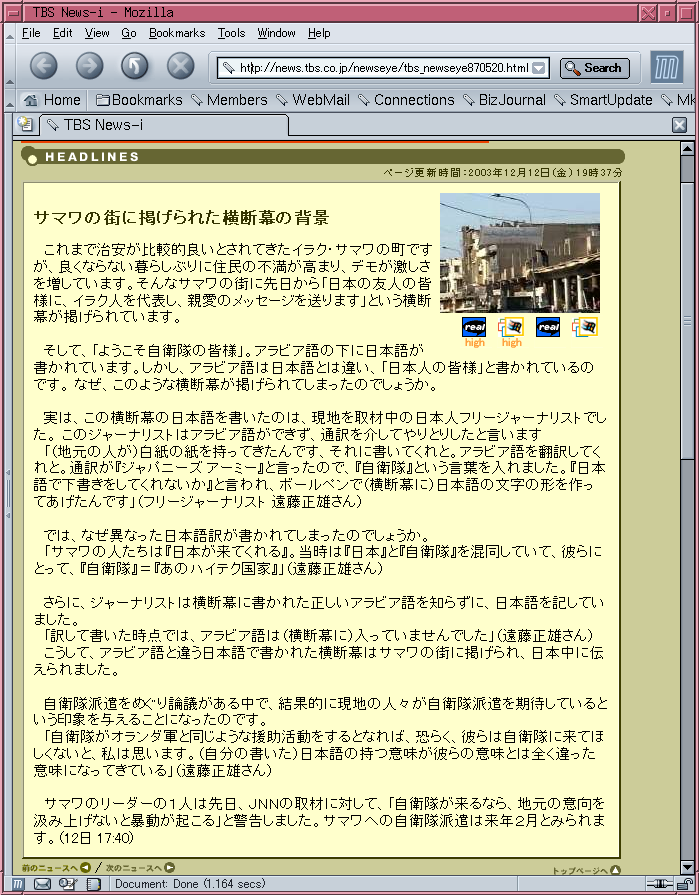The image size is (699, 895).
Task: Click the next news arrow icon
Action: click(x=169, y=868)
